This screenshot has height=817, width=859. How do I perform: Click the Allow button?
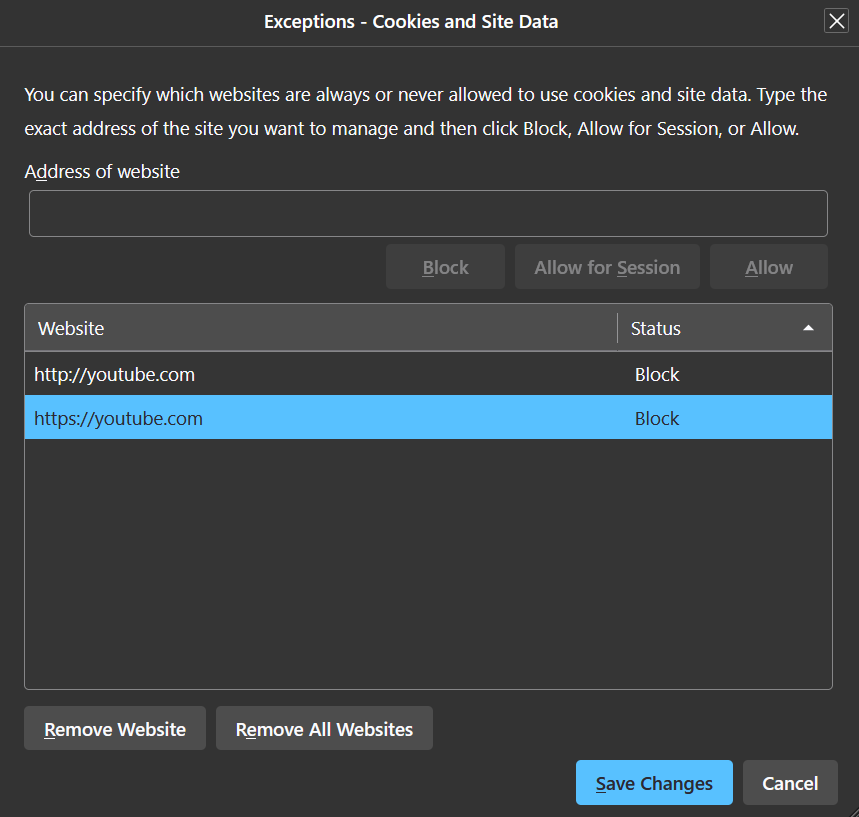pos(769,267)
